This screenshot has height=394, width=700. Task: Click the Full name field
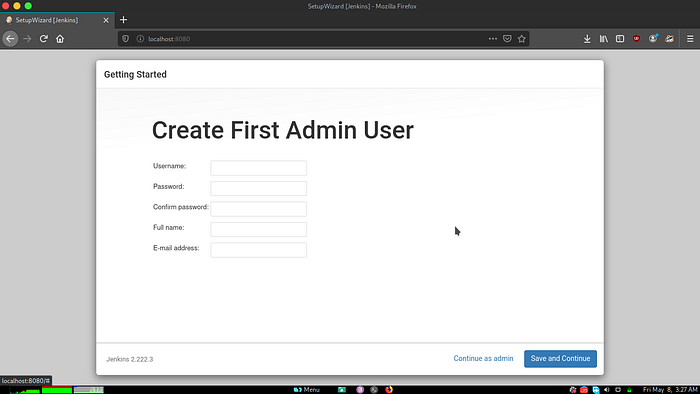tap(258, 229)
